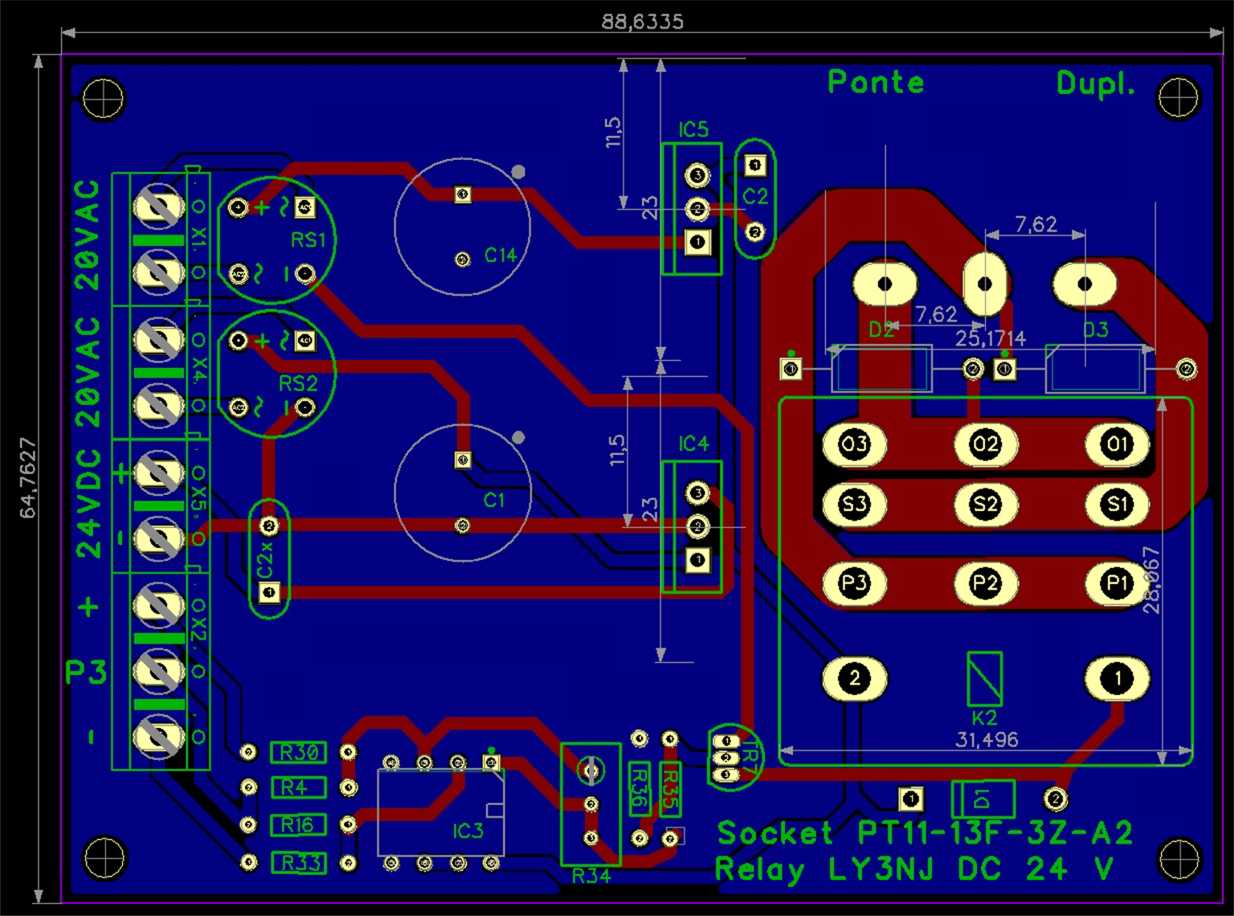Screen dimensions: 1234x916
Task: Select the 88,6335 width dimension label
Action: [x=641, y=21]
